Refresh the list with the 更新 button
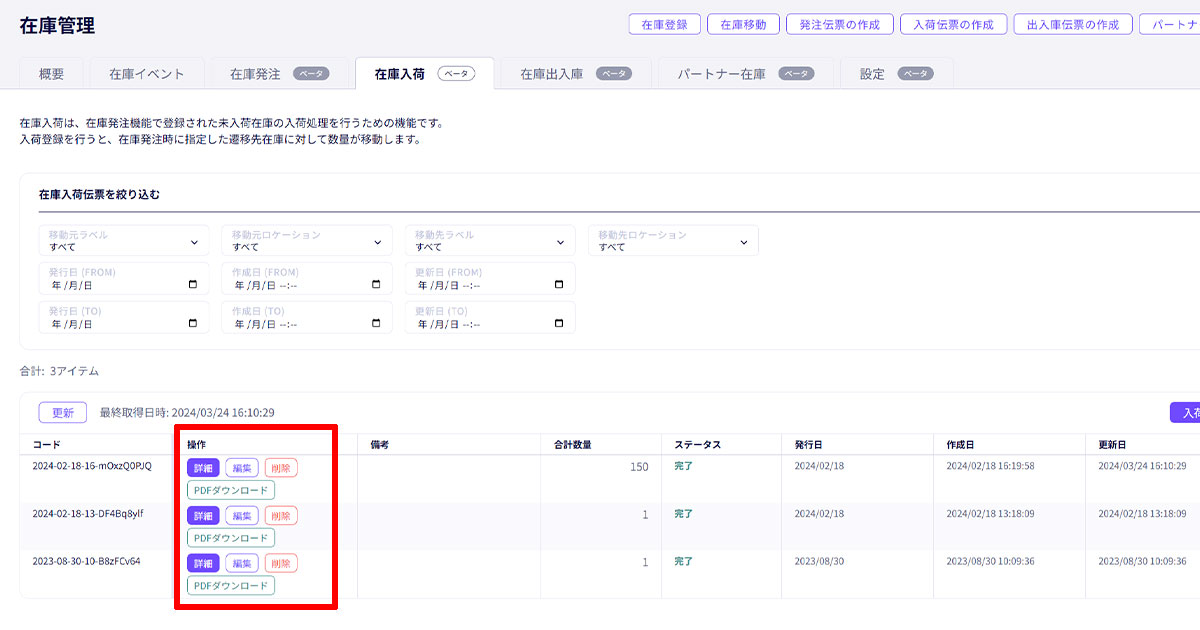Image resolution: width=1200 pixels, height=630 pixels. 63,412
